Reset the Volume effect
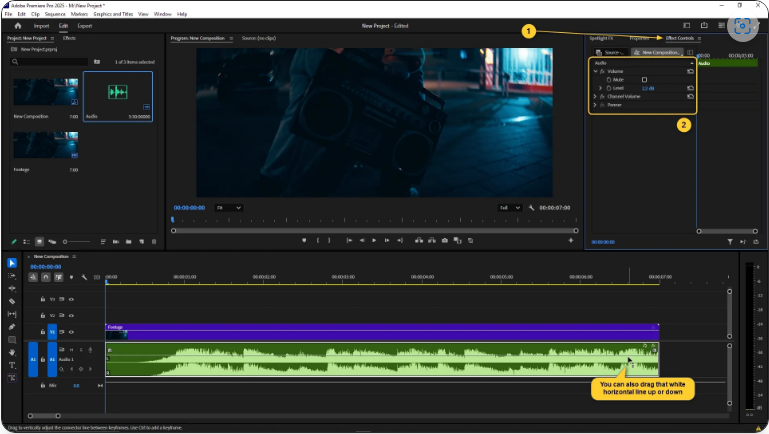Image resolution: width=769 pixels, height=434 pixels. click(x=690, y=72)
